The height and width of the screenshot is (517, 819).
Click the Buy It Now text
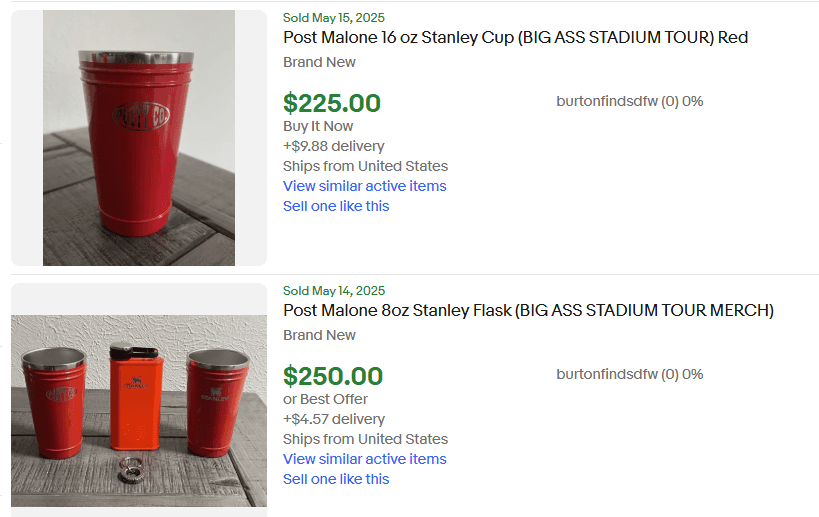click(x=318, y=126)
